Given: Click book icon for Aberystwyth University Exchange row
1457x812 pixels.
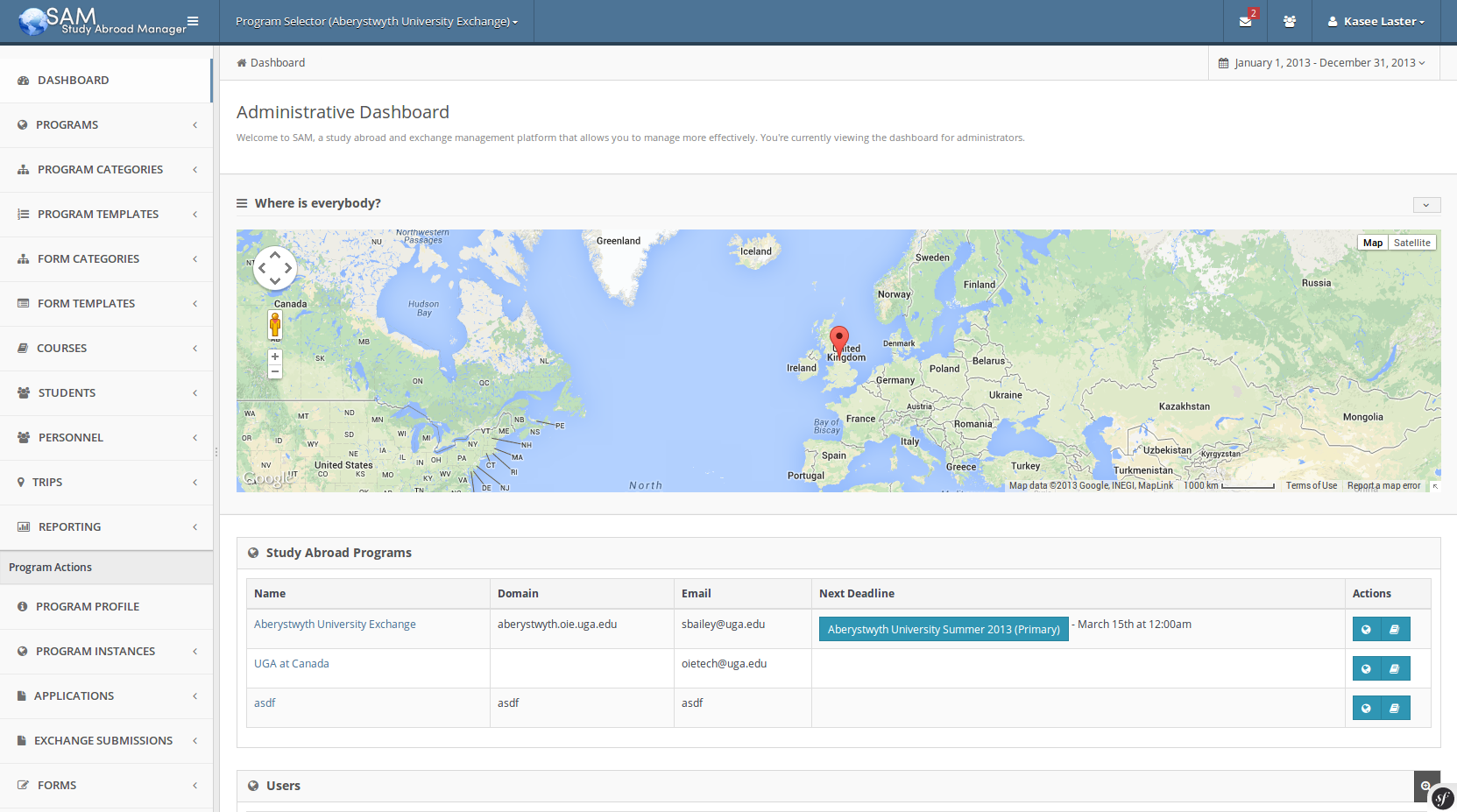Looking at the screenshot, I should pos(1395,629).
